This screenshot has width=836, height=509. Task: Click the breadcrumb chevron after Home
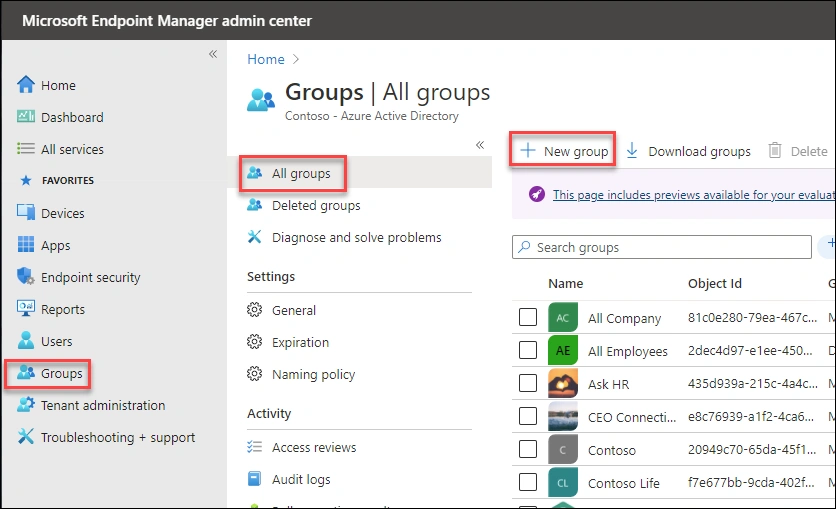tap(296, 59)
